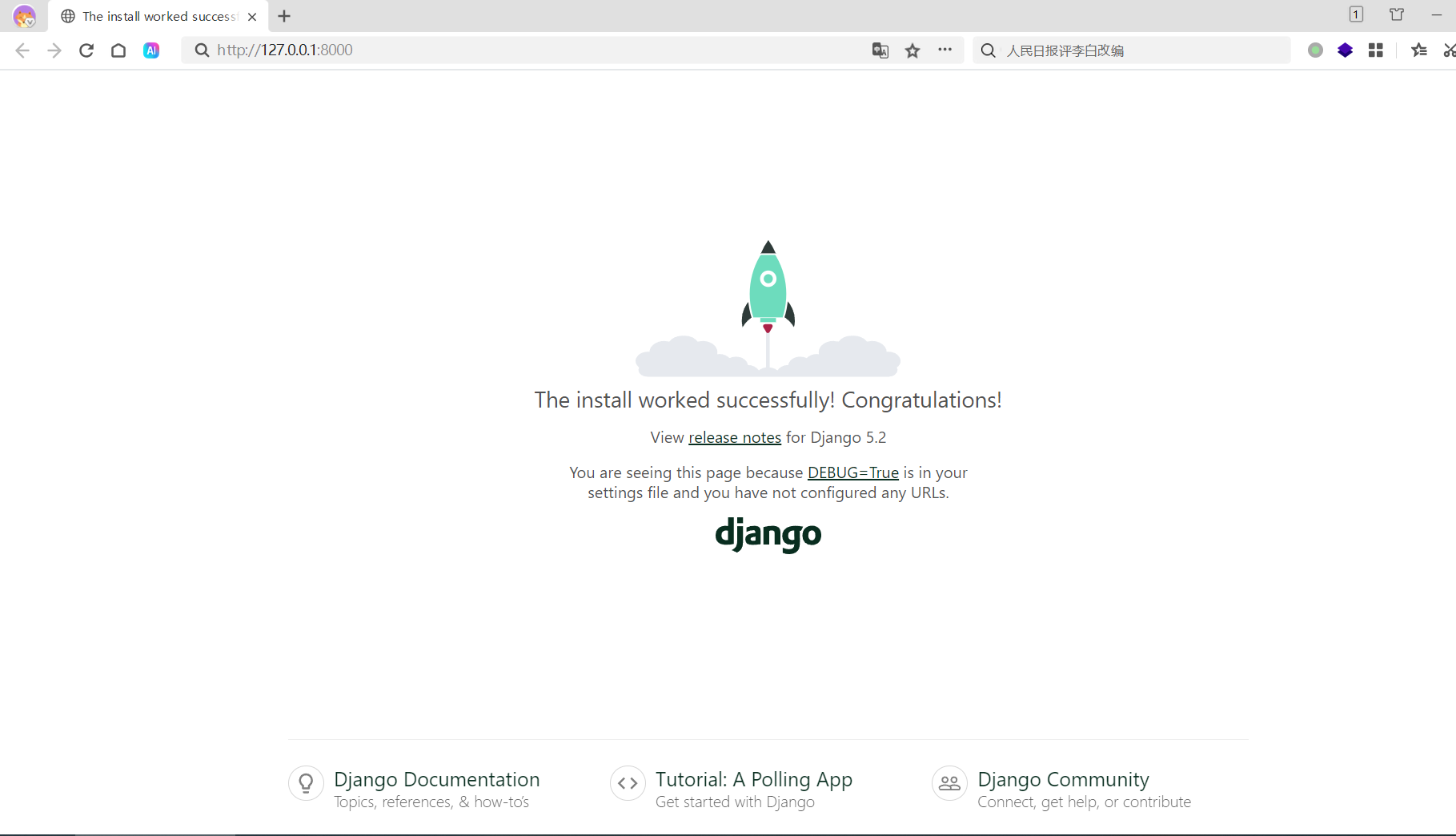Click the search icon in address bar

(202, 50)
